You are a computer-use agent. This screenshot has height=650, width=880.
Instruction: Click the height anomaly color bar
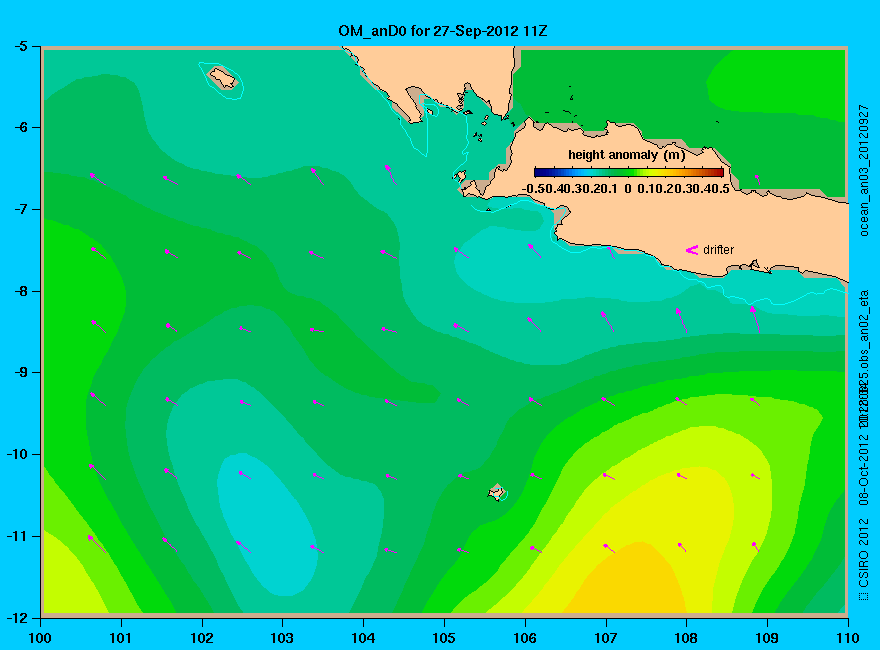point(629,172)
